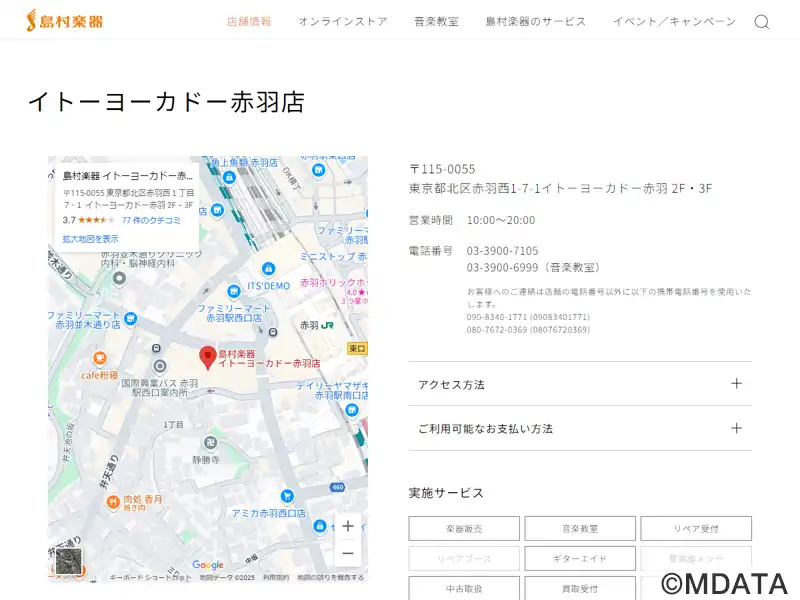This screenshot has height=600, width=800.
Task: Expand the アクセス方法 section
Action: click(580, 384)
